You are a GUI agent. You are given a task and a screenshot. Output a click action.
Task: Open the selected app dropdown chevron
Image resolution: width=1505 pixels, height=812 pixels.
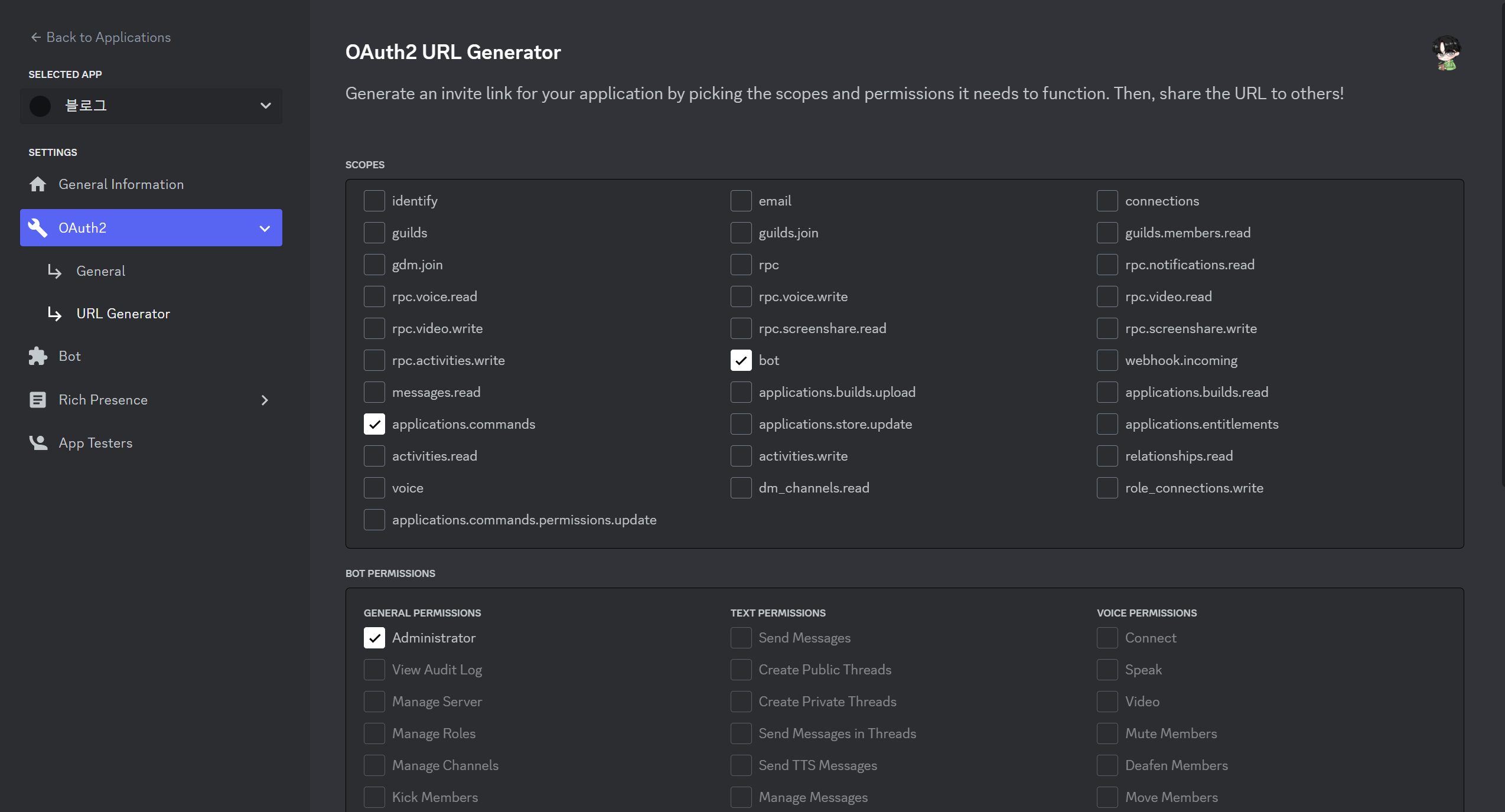click(x=266, y=106)
